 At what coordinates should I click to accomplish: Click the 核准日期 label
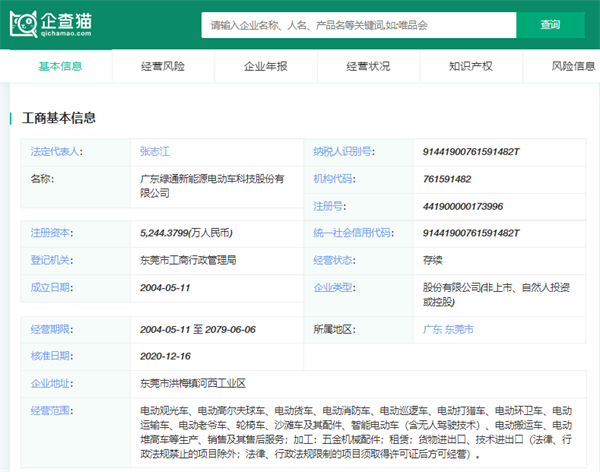coord(52,356)
